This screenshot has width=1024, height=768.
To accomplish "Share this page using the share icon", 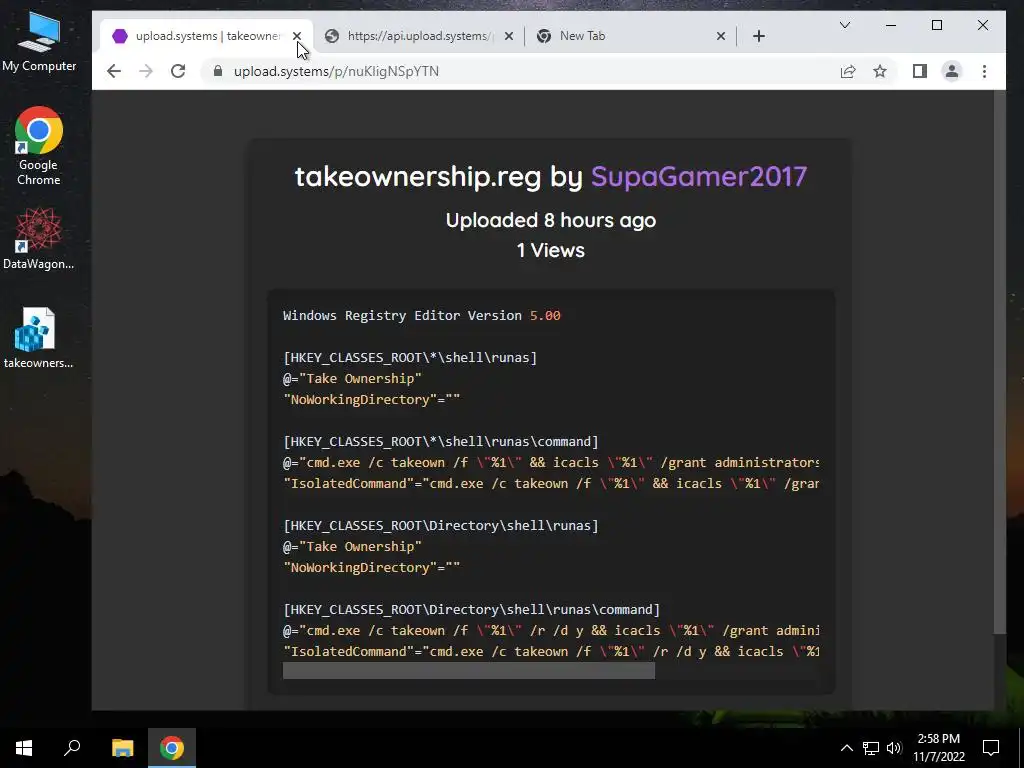I will tap(848, 71).
